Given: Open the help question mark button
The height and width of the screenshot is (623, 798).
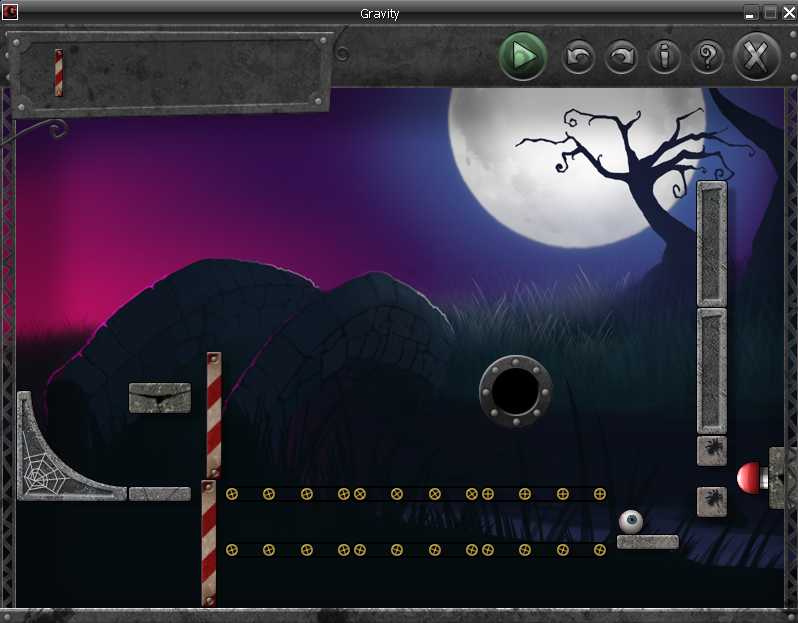Looking at the screenshot, I should (x=707, y=56).
